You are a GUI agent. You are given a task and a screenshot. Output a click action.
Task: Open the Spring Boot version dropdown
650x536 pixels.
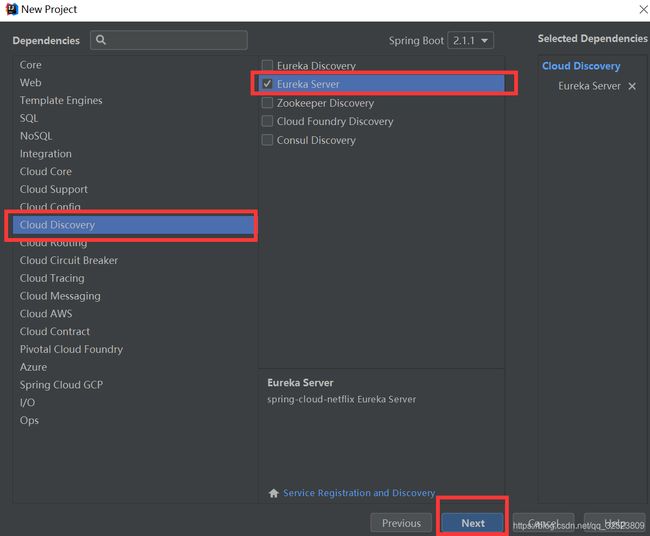(x=471, y=41)
